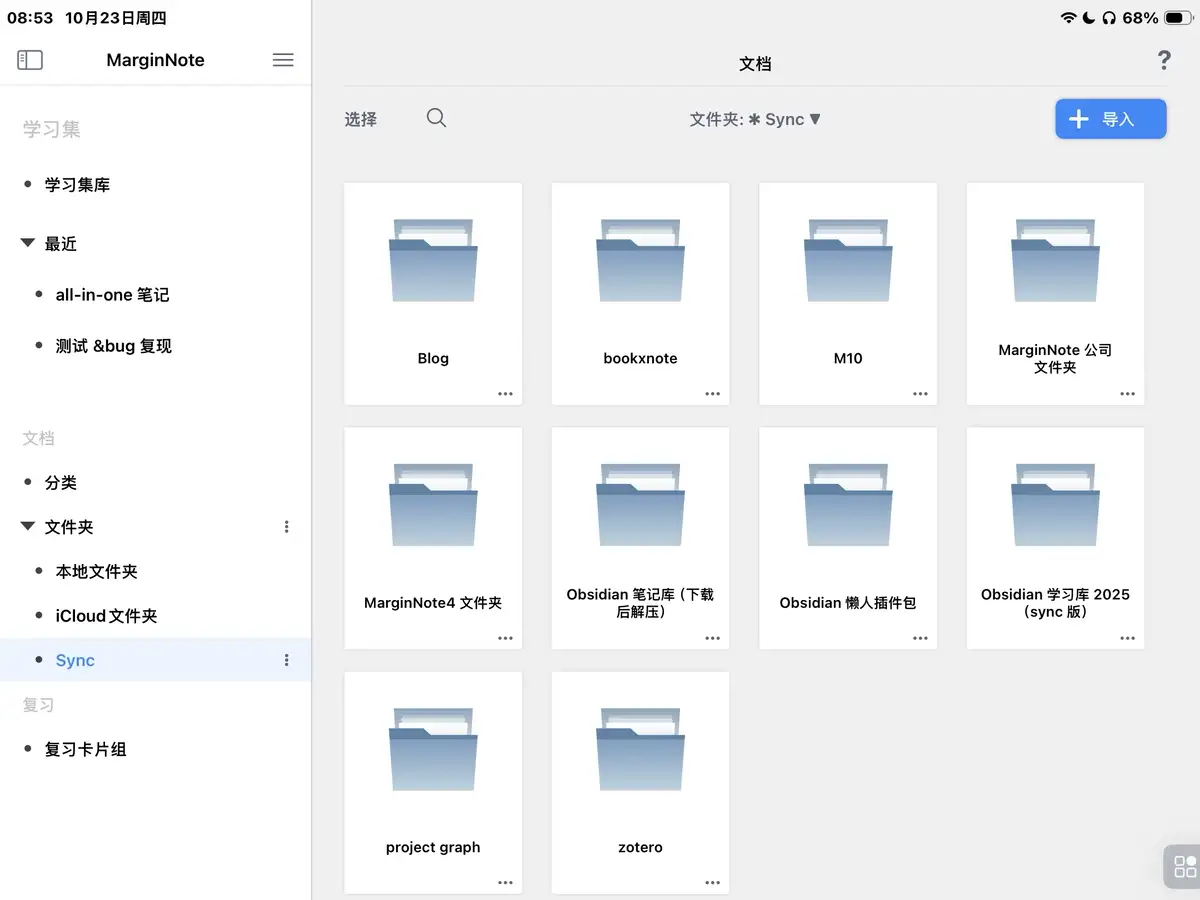
Task: Open 复习卡片组 in the sidebar
Action: tap(86, 749)
